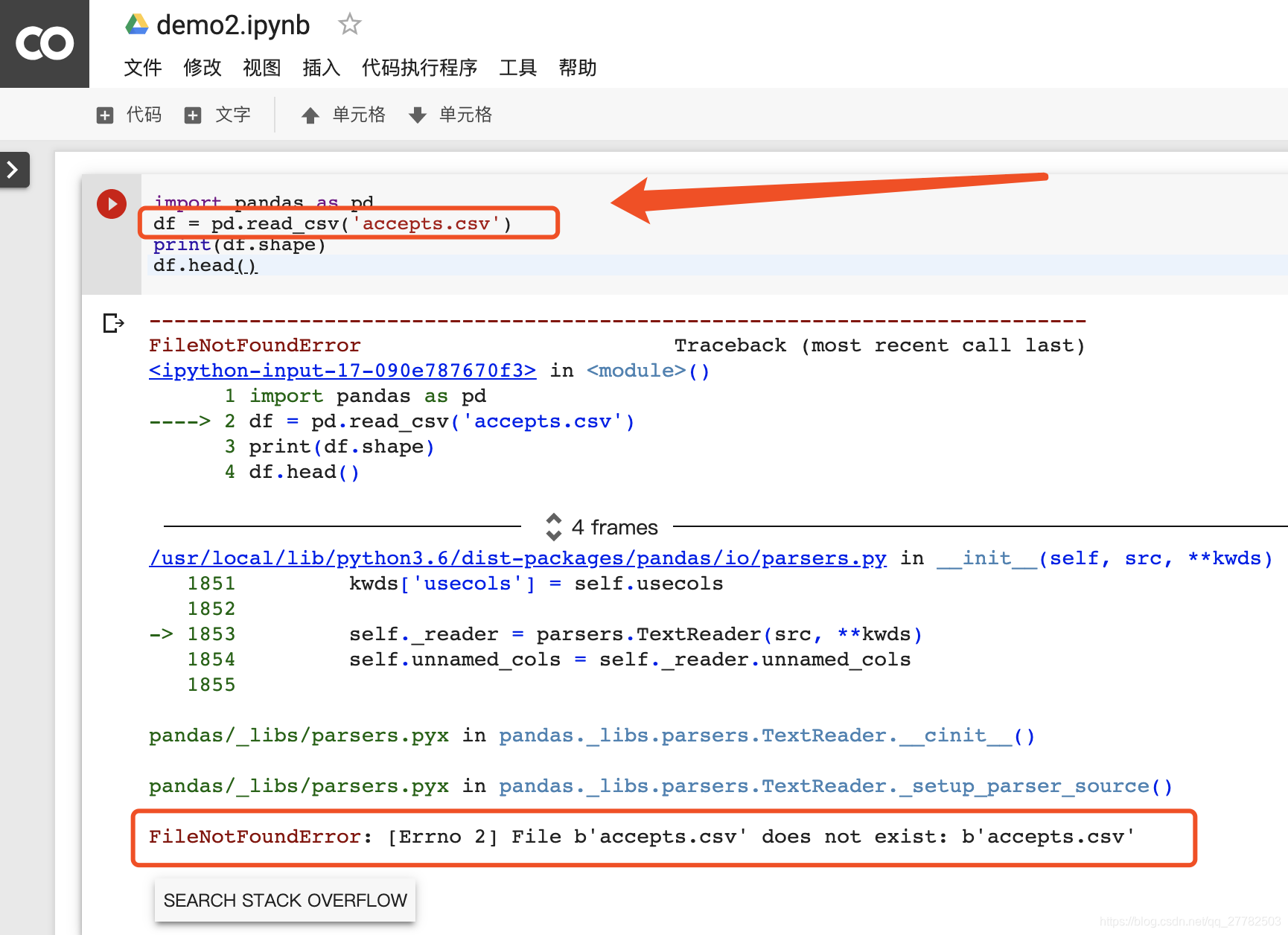The height and width of the screenshot is (935, 1288).
Task: Expand the left sidebar panel
Action: pos(13,170)
